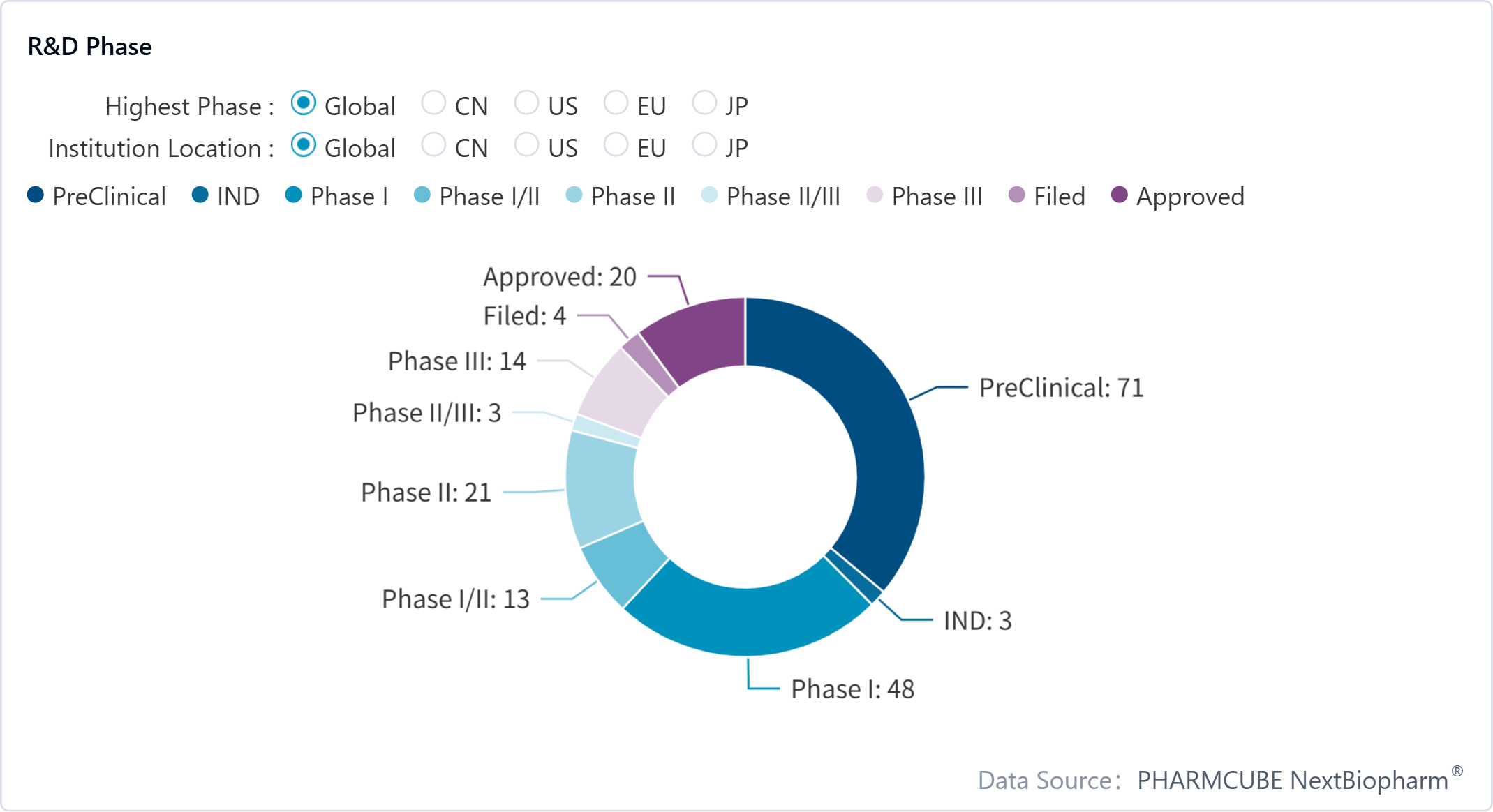
Task: Open PHARMCUBE NextBiopharm data source link
Action: pos(1292,780)
